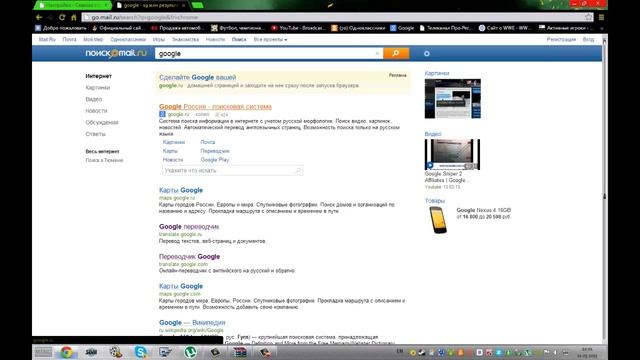Open the browser home page icon
The image size is (640, 360).
(x=74, y=17)
